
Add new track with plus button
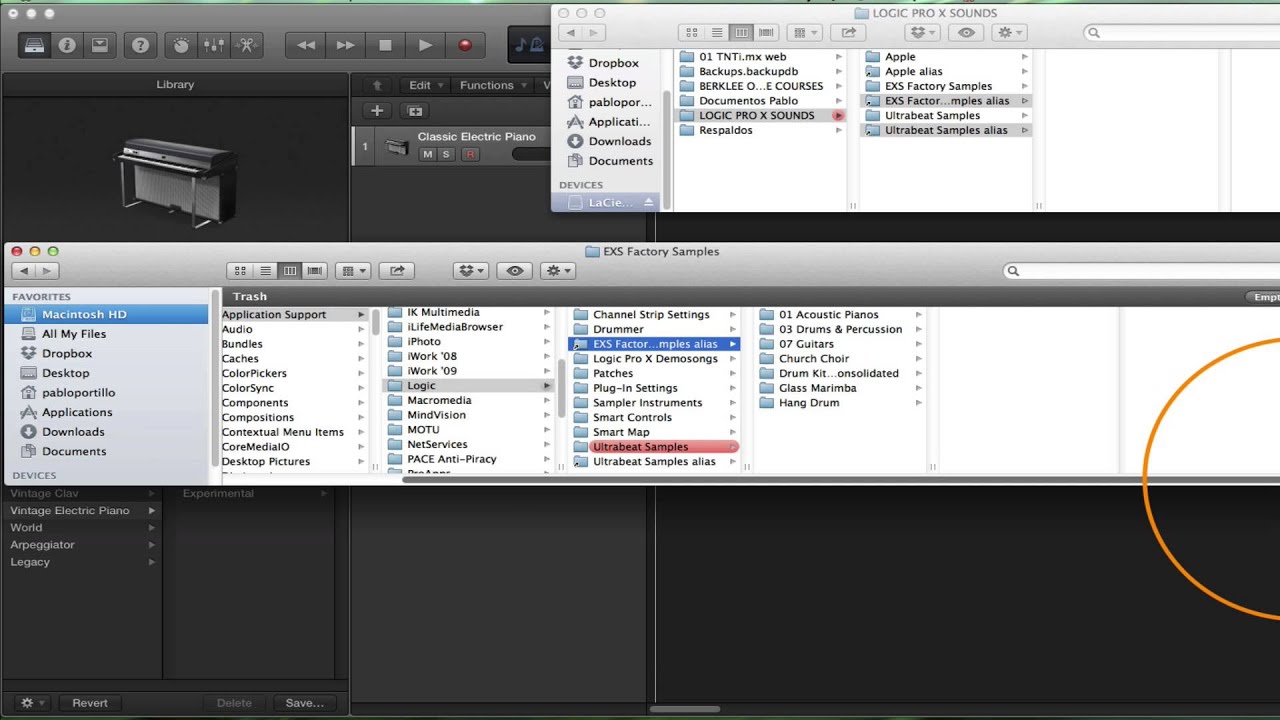377,111
